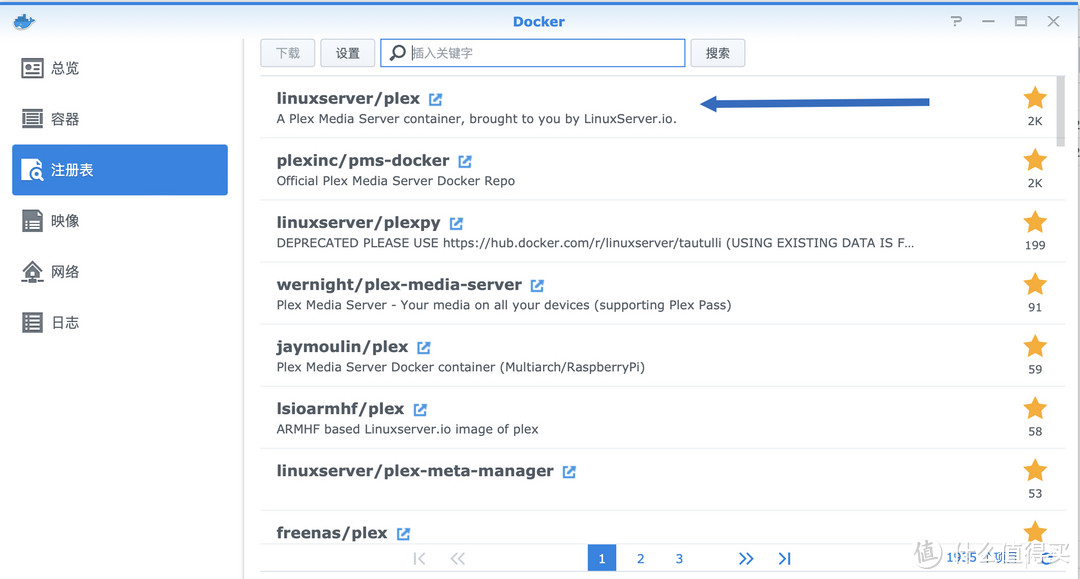Click the star icon beside plexinc/pms-docker
Screen dimensions: 1080x579
click(x=1035, y=160)
